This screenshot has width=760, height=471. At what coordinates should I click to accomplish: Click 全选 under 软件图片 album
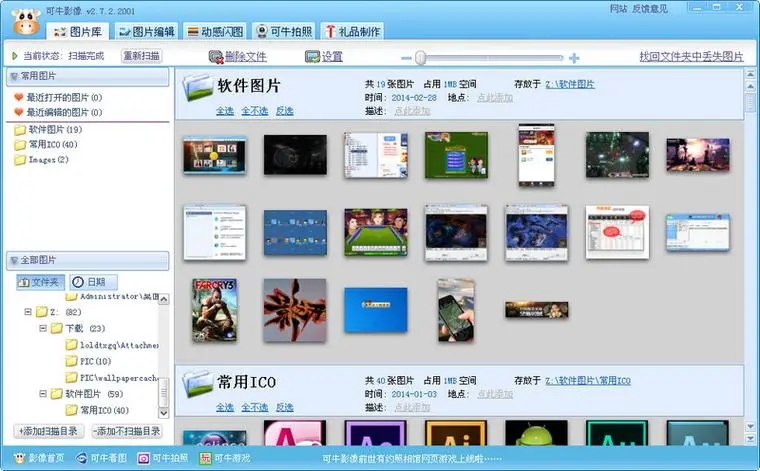[x=224, y=111]
